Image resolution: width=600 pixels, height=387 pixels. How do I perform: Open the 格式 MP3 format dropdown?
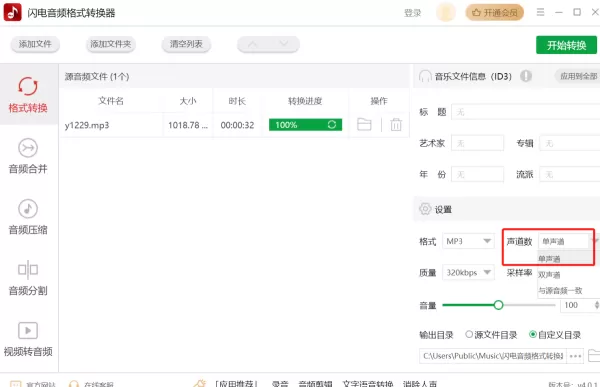(x=468, y=241)
